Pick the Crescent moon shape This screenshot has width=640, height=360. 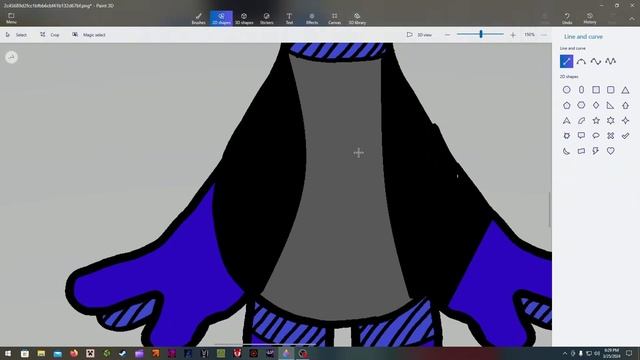567,151
